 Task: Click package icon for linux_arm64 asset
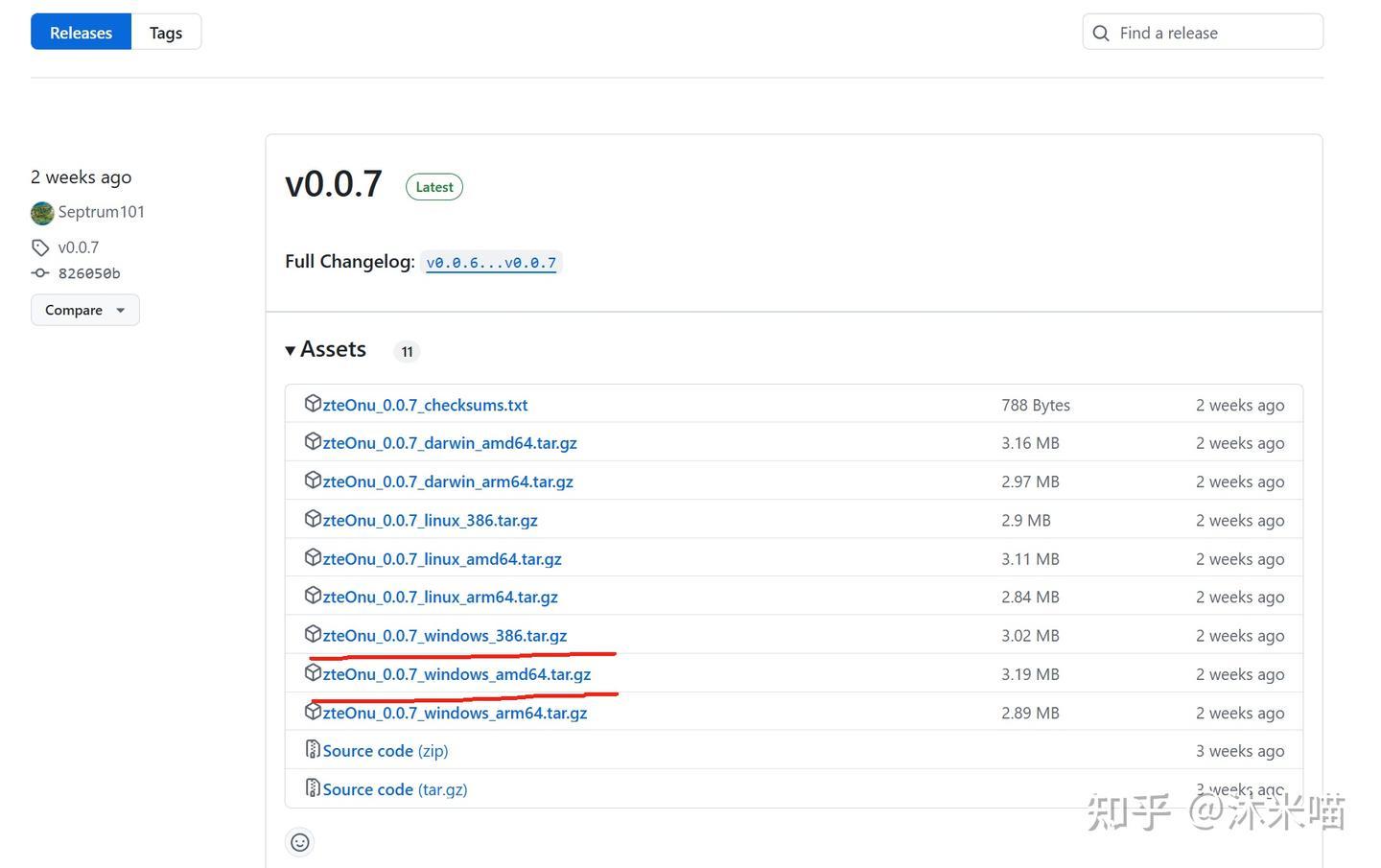[x=313, y=596]
